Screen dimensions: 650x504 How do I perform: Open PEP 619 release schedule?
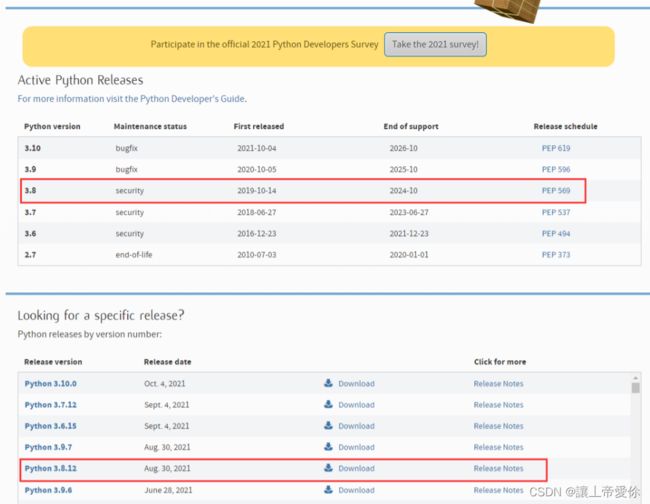point(556,148)
